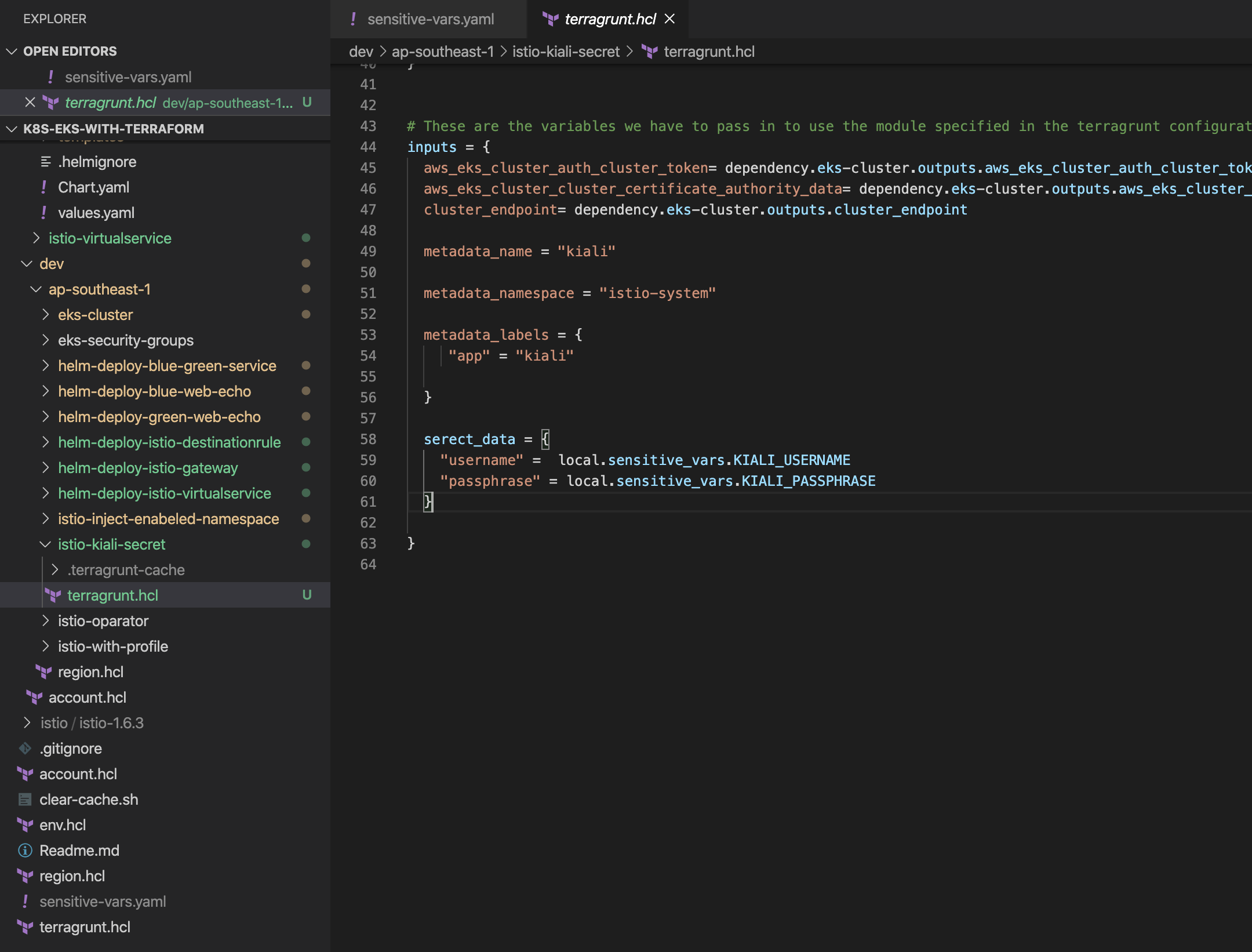Open root-level terragrunt.hcl file
The image size is (1252, 952).
pos(85,927)
